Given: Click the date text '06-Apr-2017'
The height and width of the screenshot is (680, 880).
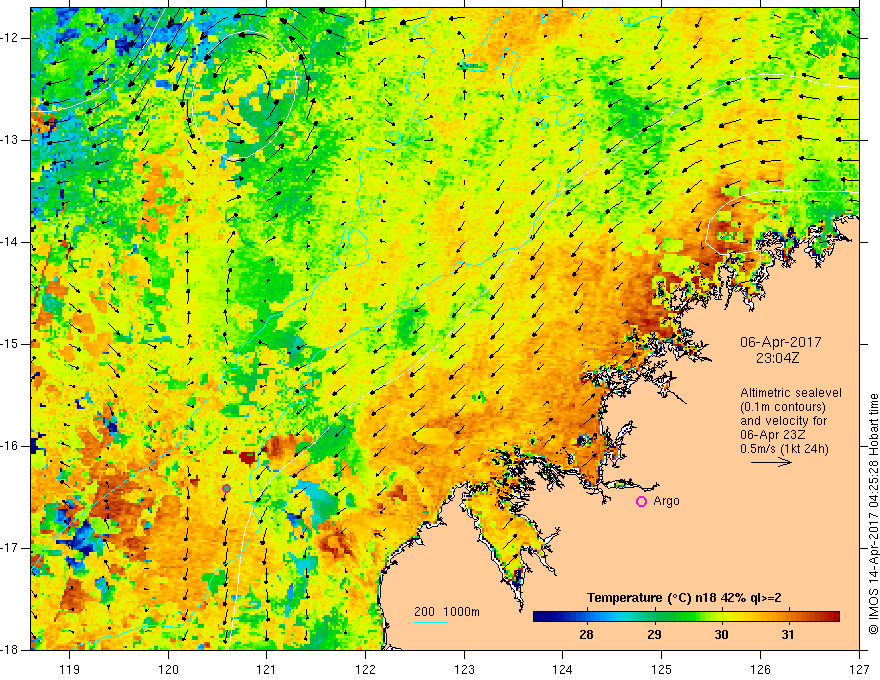Looking at the screenshot, I should [781, 342].
